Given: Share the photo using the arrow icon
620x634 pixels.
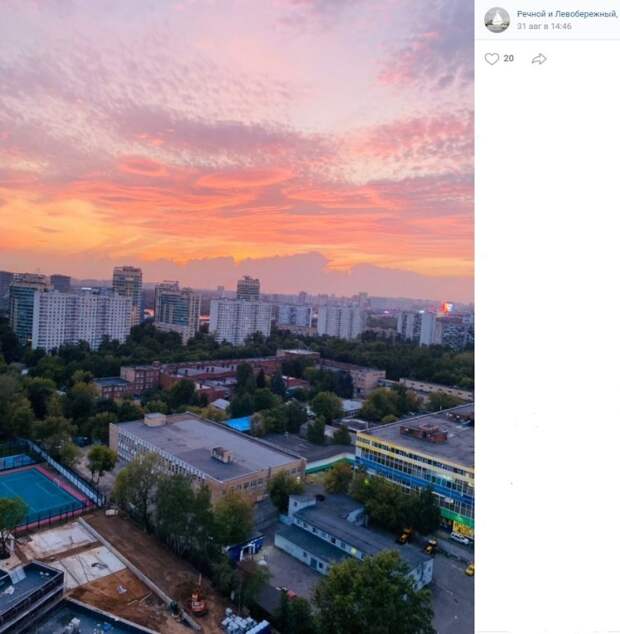Looking at the screenshot, I should click(539, 59).
